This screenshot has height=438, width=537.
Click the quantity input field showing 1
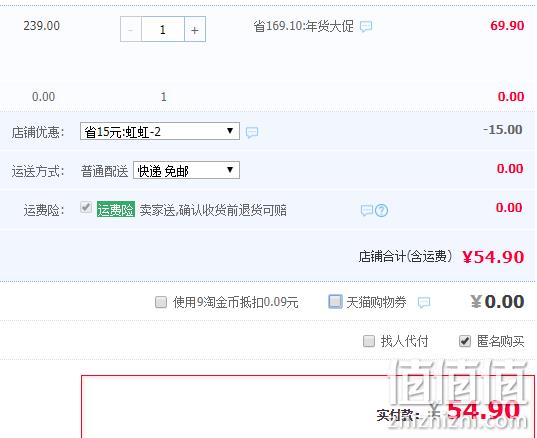pyautogui.click(x=163, y=30)
